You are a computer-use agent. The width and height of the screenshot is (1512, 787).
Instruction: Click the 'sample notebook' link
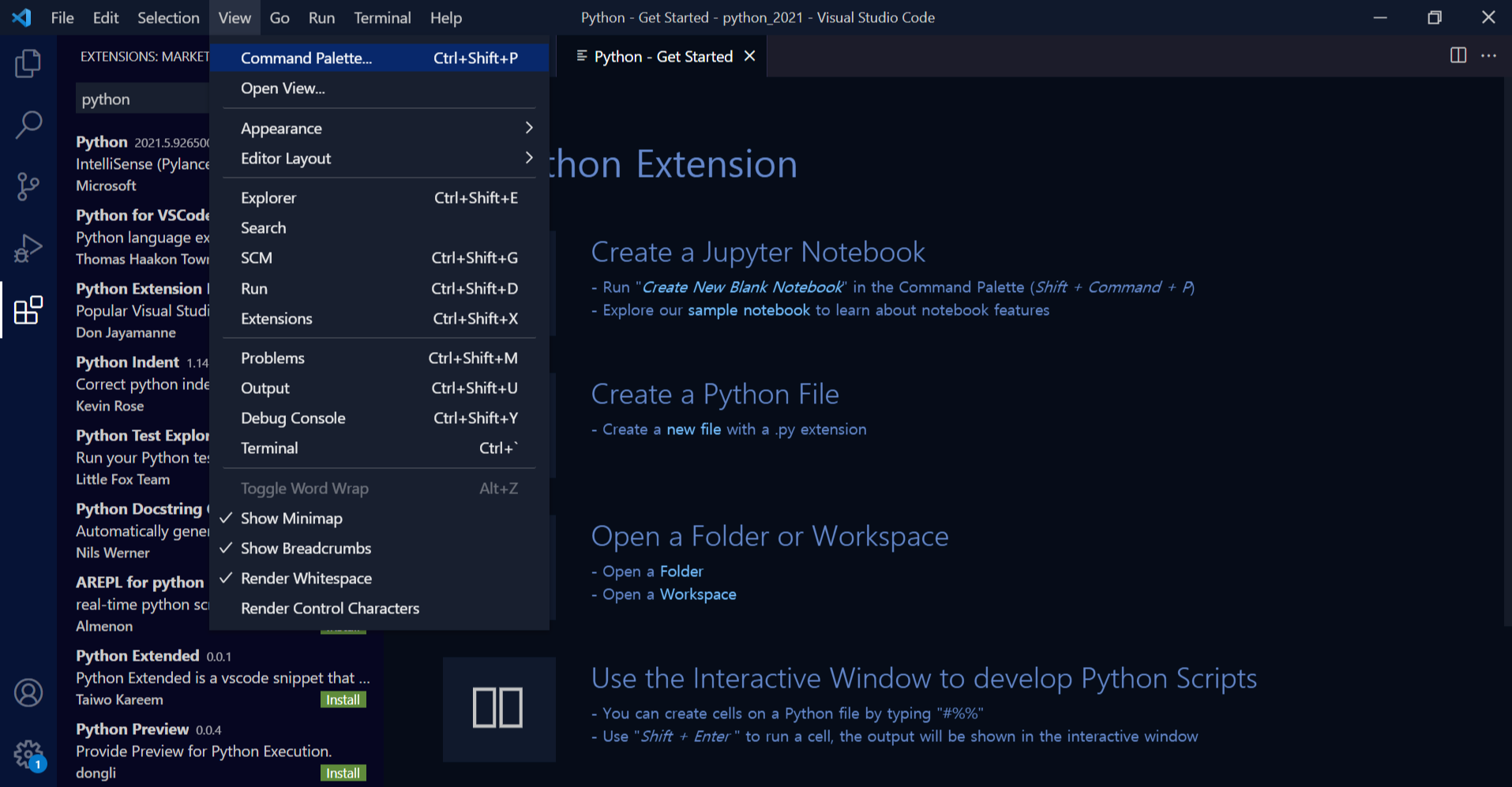tap(748, 310)
